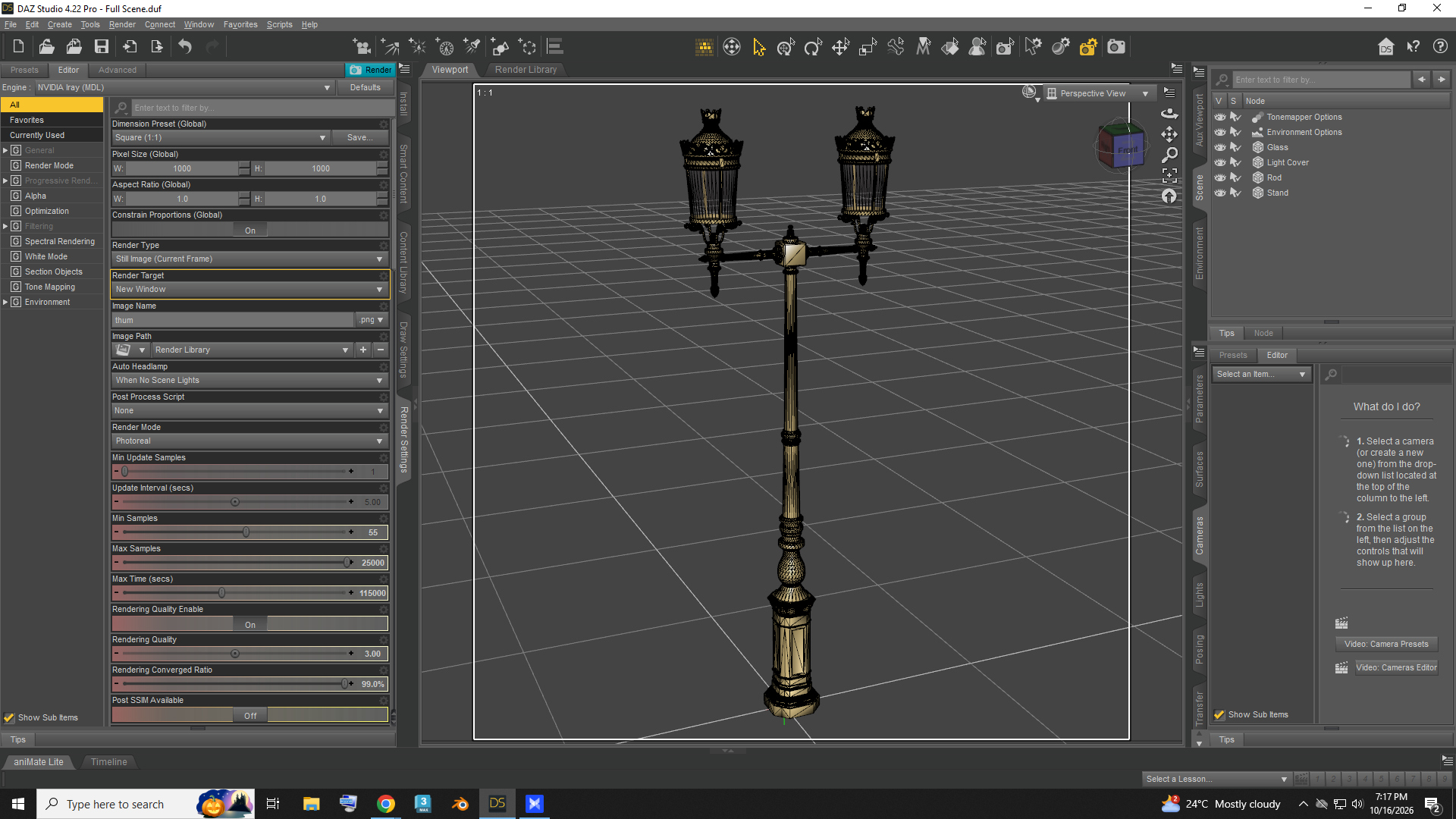Select the Node Selection arrow tool

tap(758, 47)
